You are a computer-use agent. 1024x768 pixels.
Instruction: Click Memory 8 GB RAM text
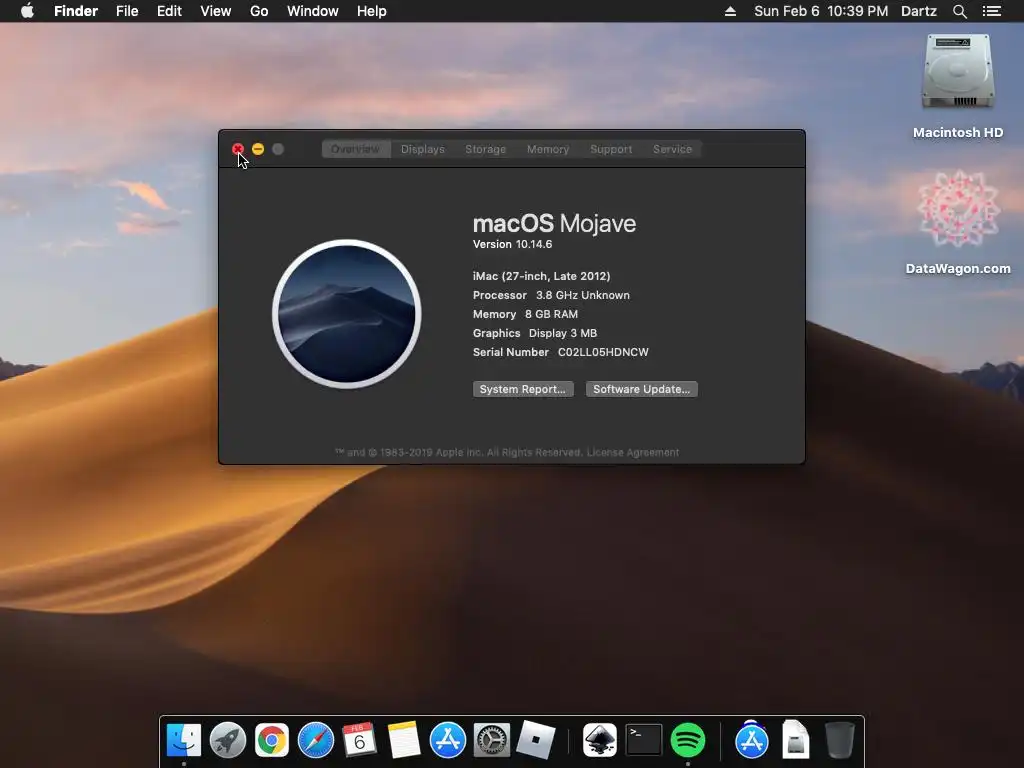coord(525,314)
